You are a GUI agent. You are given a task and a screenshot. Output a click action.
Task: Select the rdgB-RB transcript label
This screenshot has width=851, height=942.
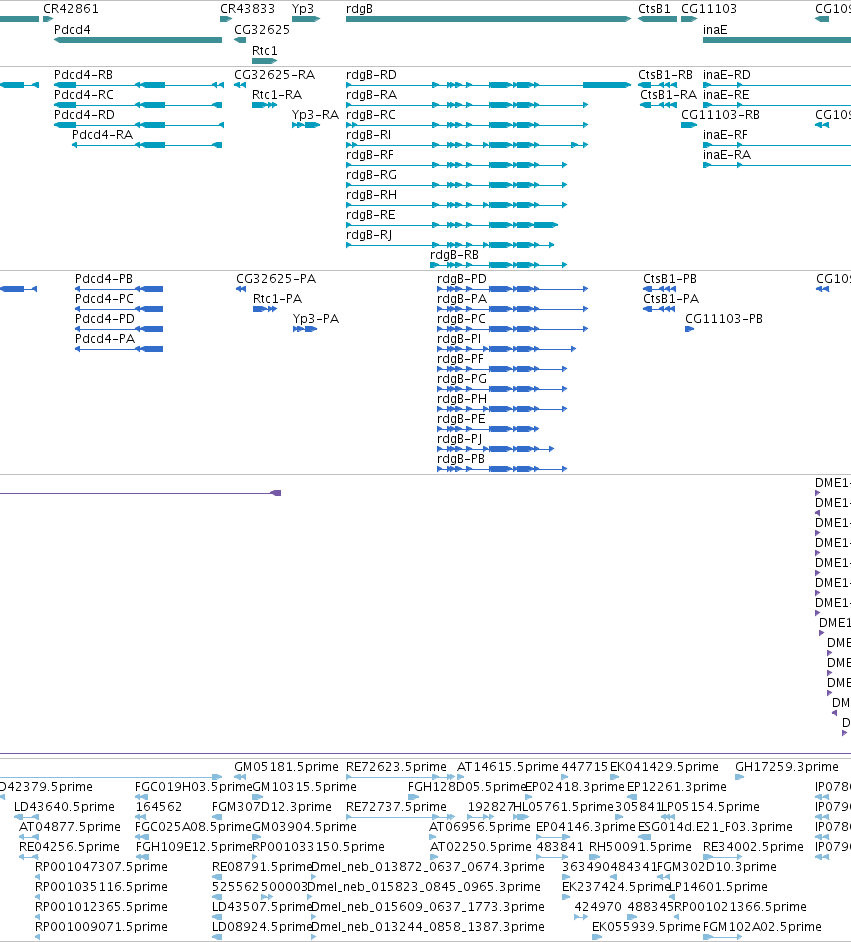(455, 255)
